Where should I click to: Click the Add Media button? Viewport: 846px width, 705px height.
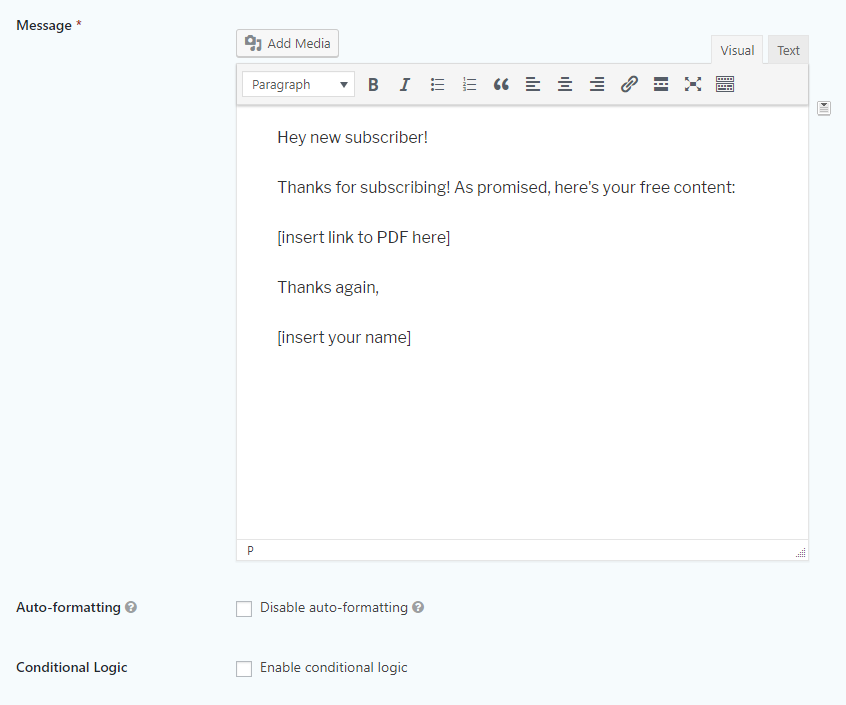[x=288, y=43]
